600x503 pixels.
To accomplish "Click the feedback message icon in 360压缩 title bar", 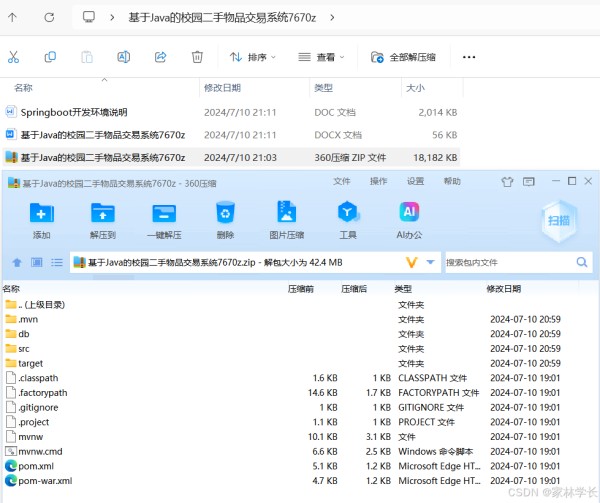I will coord(528,181).
